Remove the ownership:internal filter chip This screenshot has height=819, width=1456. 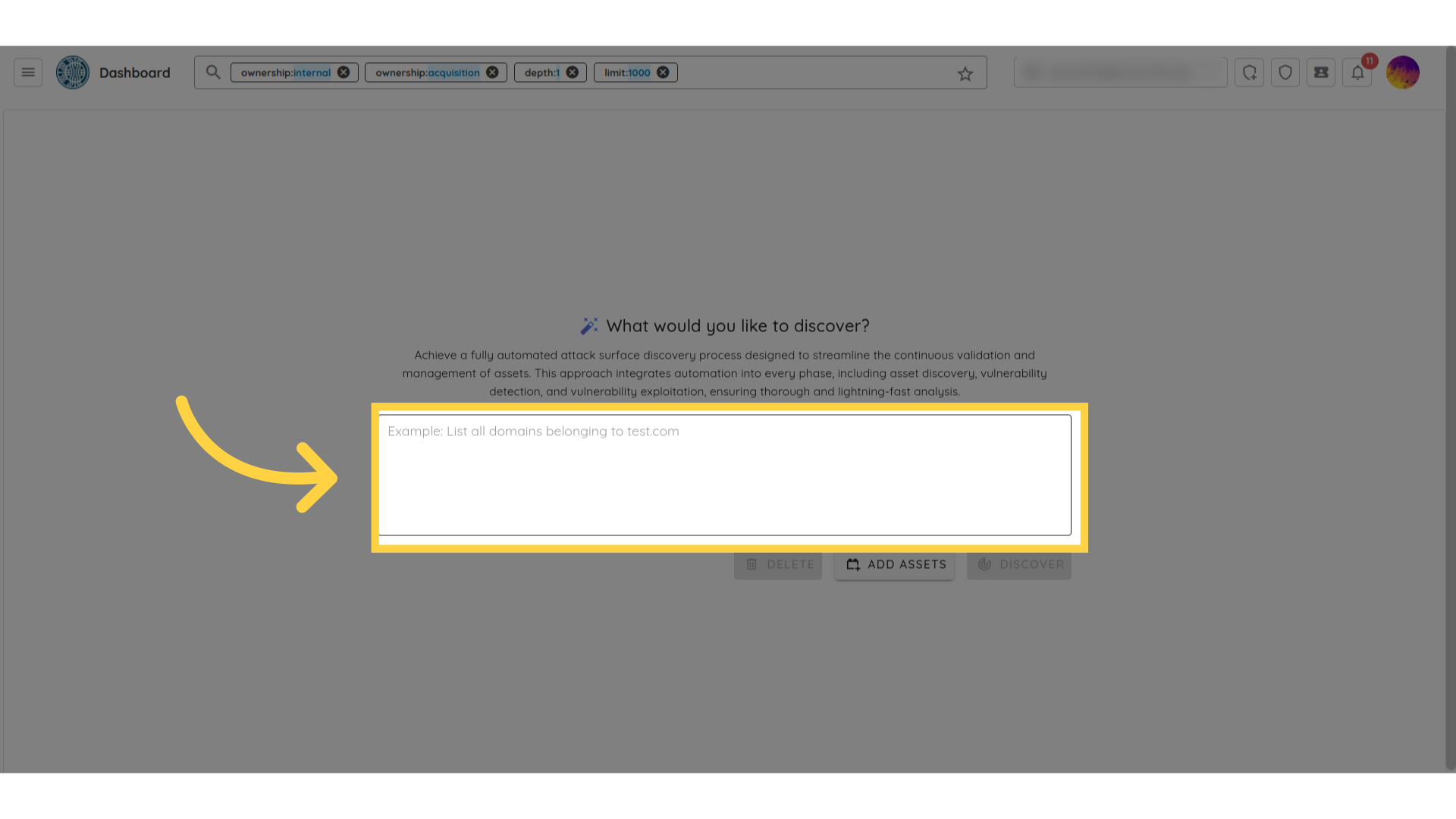[x=344, y=73]
